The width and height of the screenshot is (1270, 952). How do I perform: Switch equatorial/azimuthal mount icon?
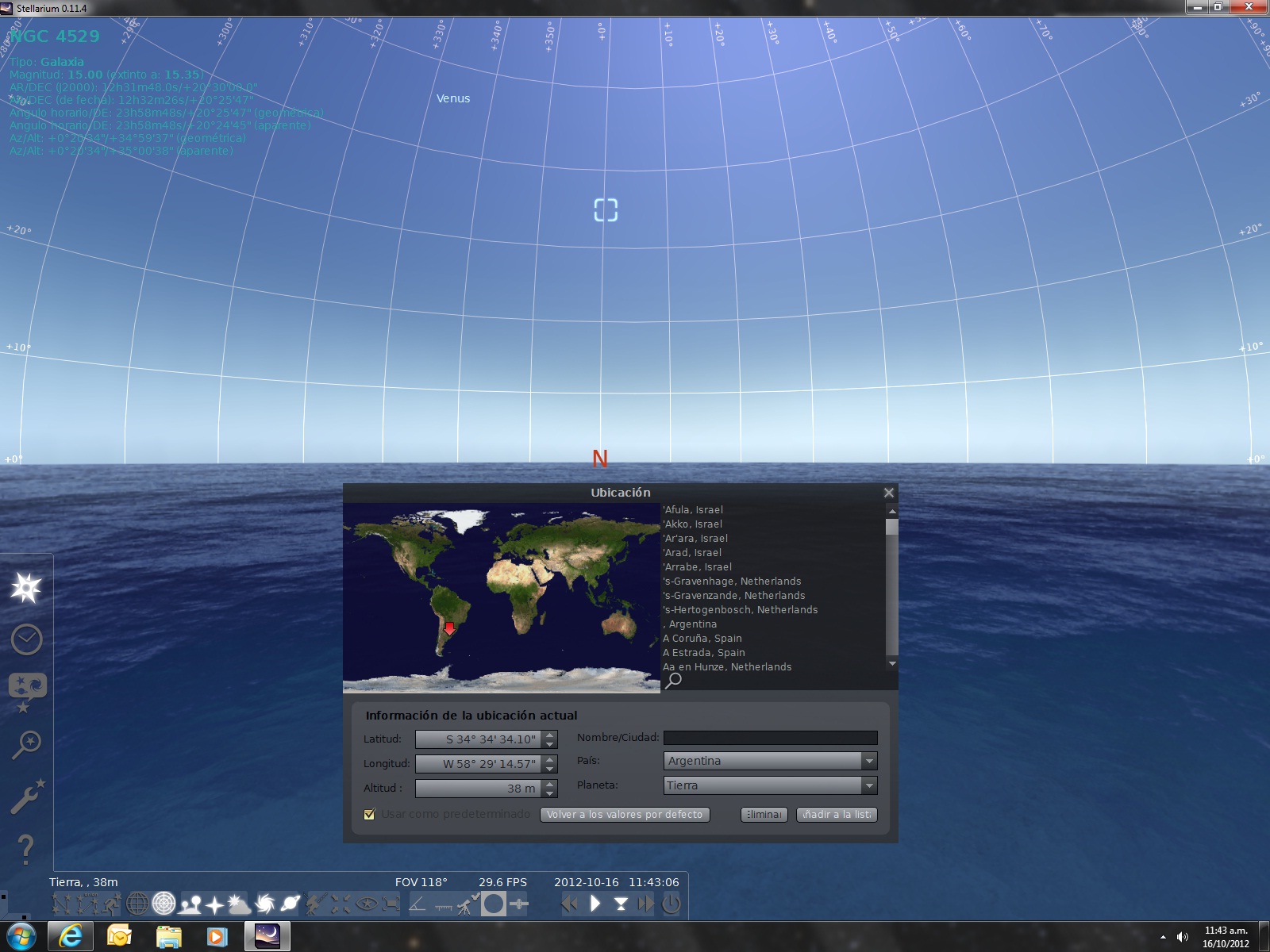(x=315, y=903)
